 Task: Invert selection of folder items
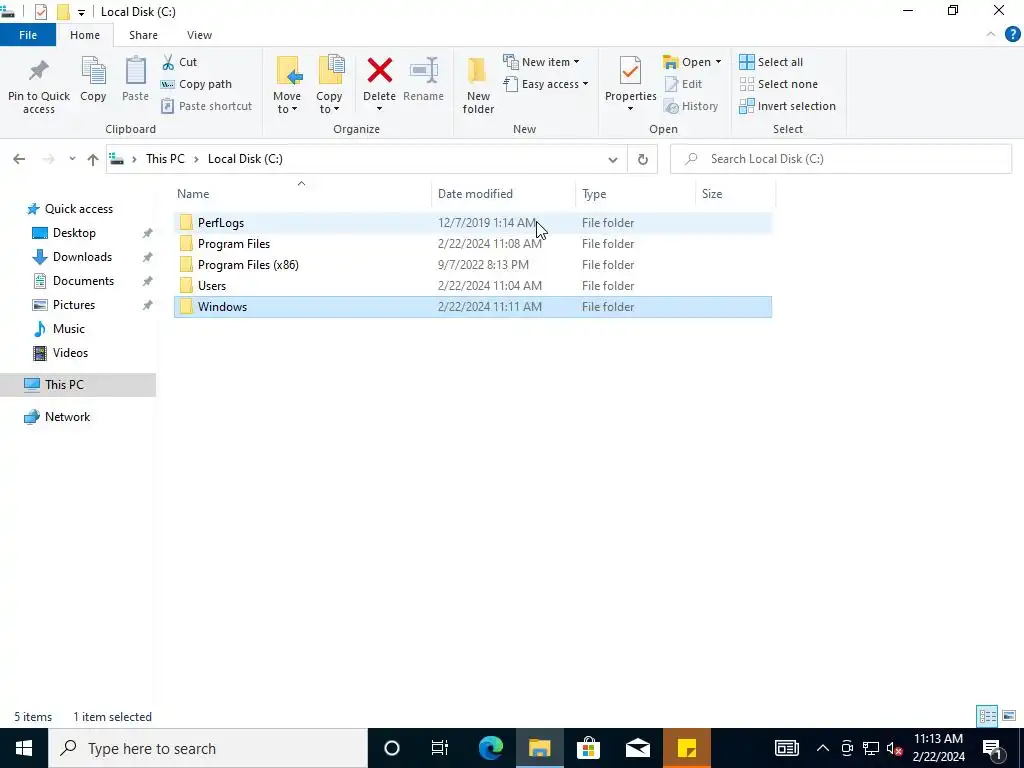coord(788,106)
